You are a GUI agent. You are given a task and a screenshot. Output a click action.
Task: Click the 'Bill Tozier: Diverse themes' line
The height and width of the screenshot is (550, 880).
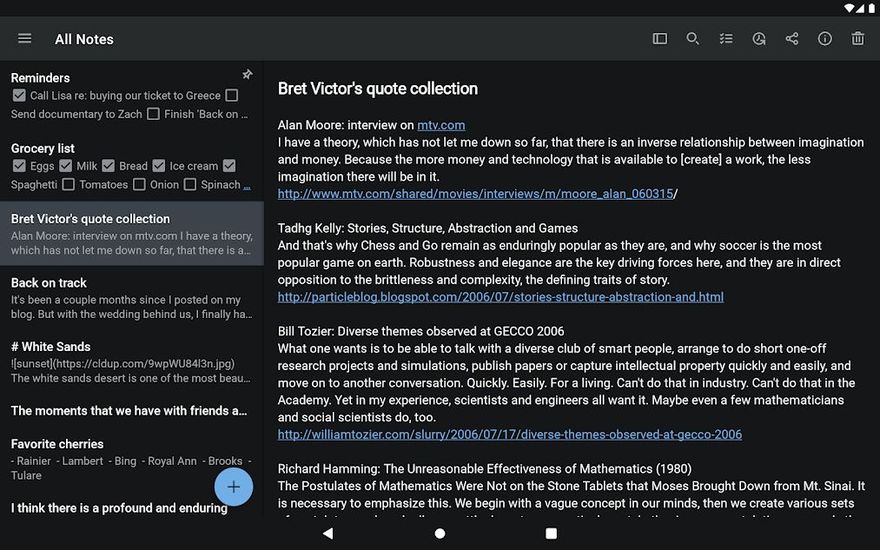point(421,331)
